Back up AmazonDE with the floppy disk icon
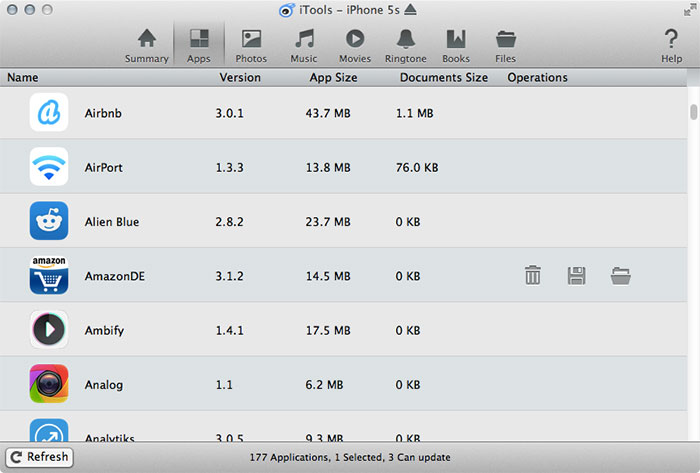 (576, 275)
